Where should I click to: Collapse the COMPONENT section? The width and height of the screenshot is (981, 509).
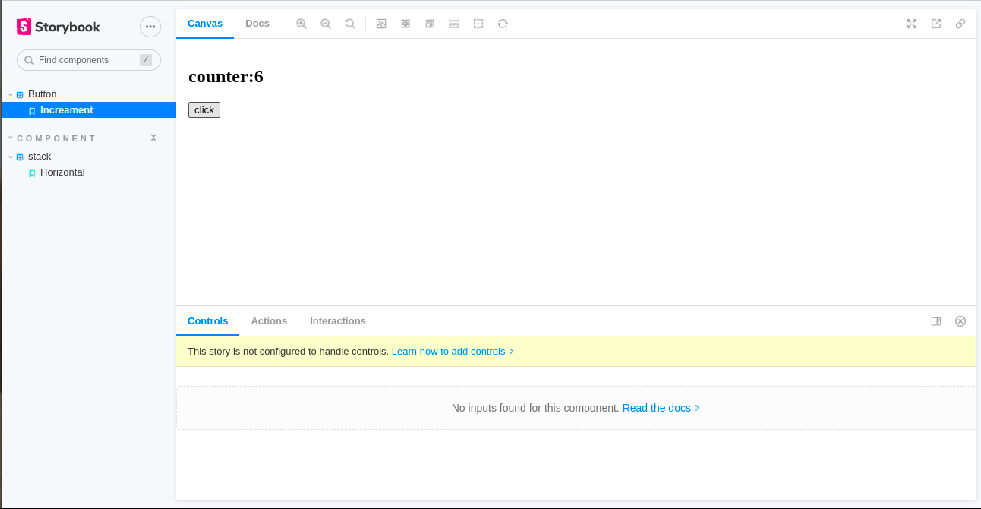[56, 138]
